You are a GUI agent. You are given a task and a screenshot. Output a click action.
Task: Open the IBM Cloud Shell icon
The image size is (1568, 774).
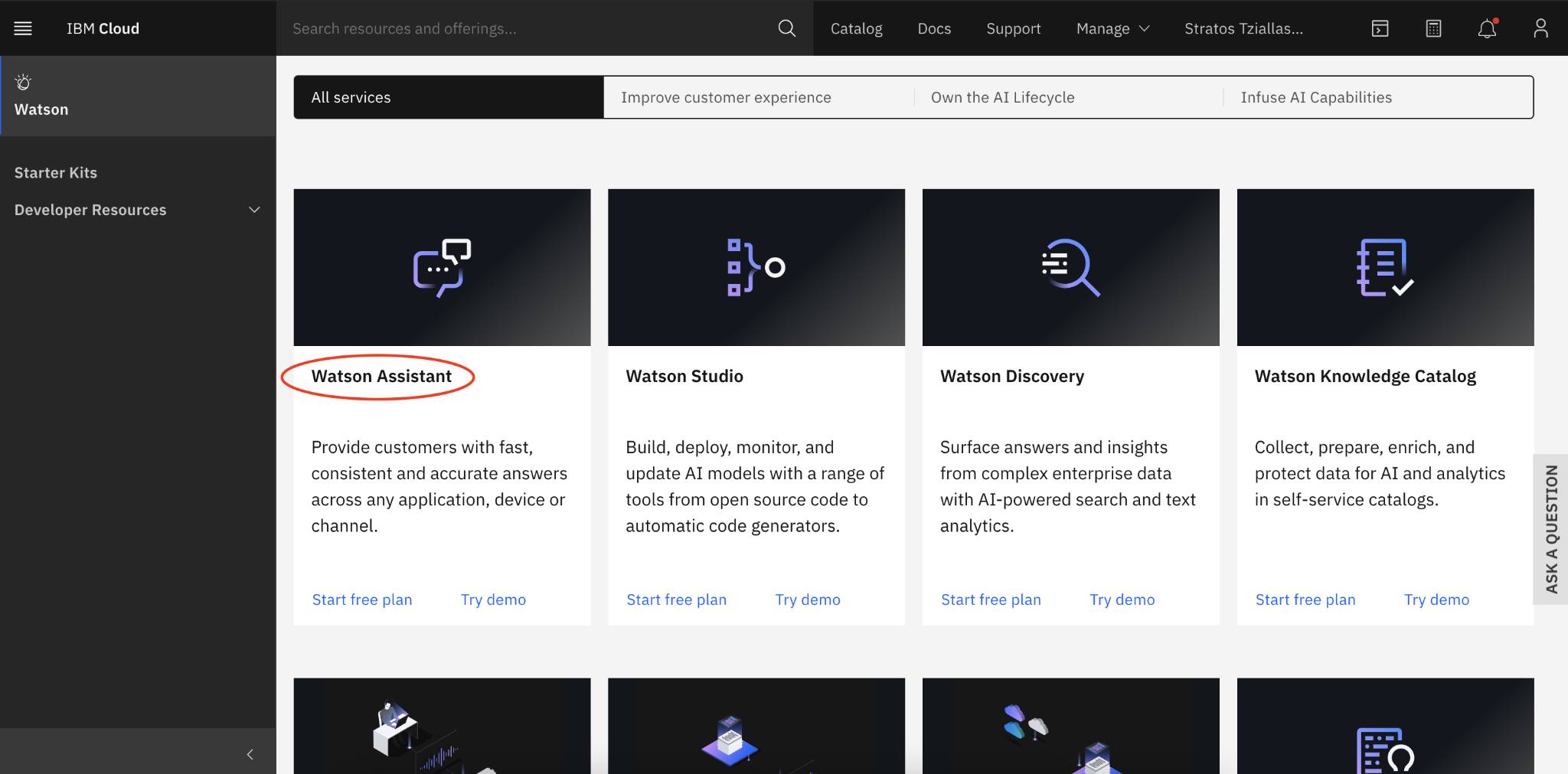(1380, 28)
